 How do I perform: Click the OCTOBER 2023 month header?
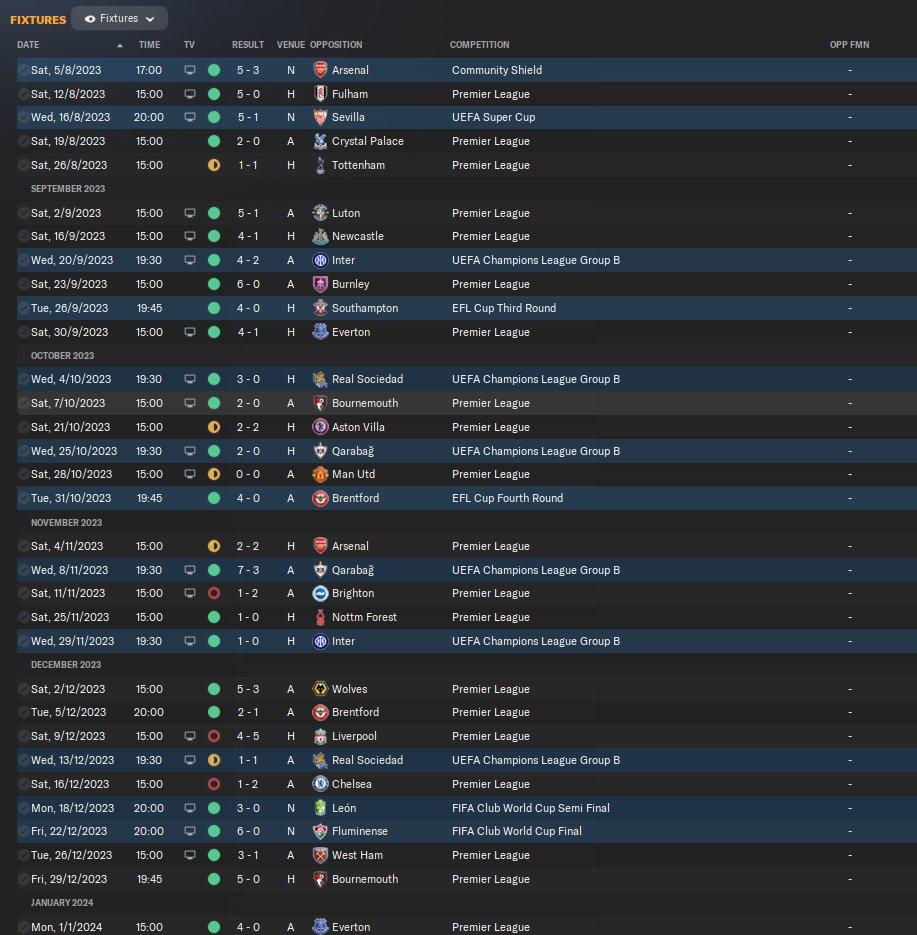pyautogui.click(x=63, y=355)
